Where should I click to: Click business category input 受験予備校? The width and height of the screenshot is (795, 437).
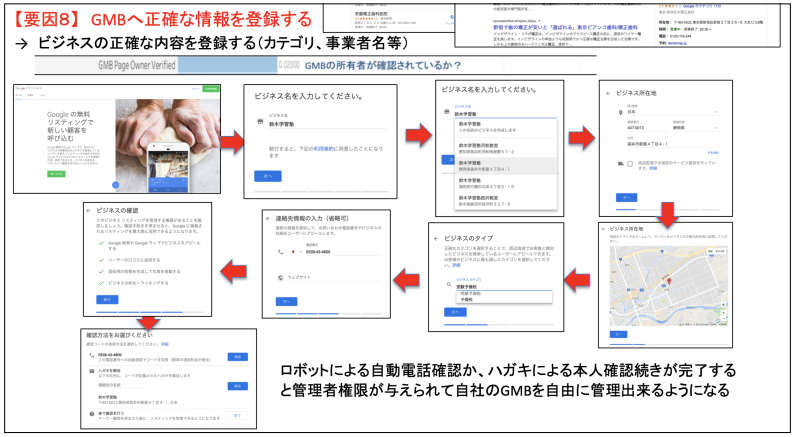coord(503,286)
